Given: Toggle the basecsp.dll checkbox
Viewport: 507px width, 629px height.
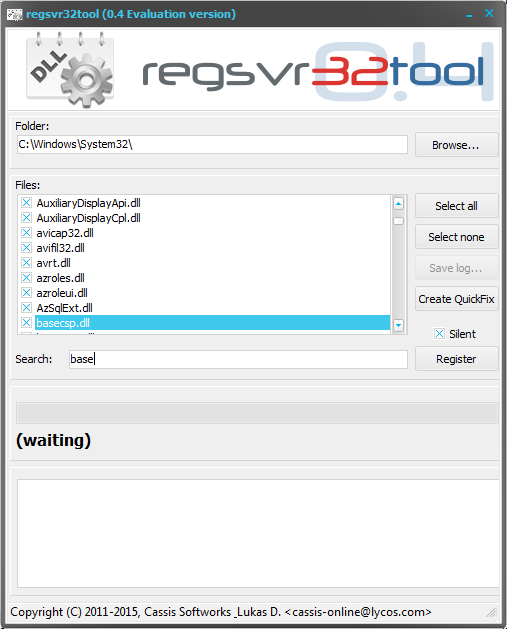Looking at the screenshot, I should [26, 323].
